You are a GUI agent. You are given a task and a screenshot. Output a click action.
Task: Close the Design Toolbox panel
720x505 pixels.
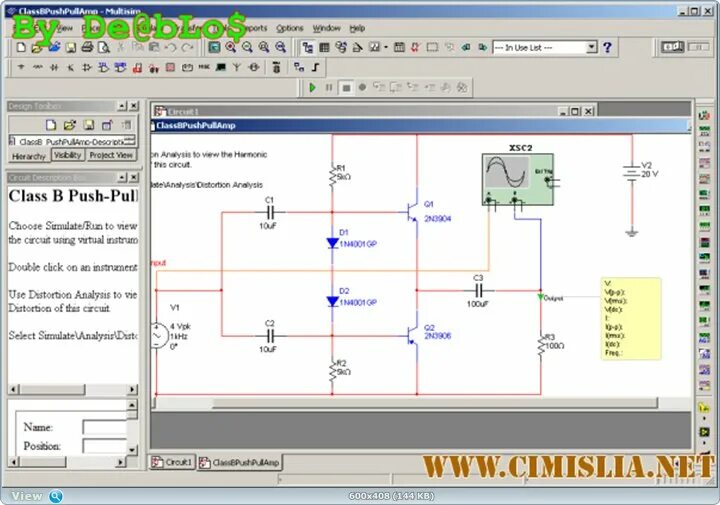134,106
